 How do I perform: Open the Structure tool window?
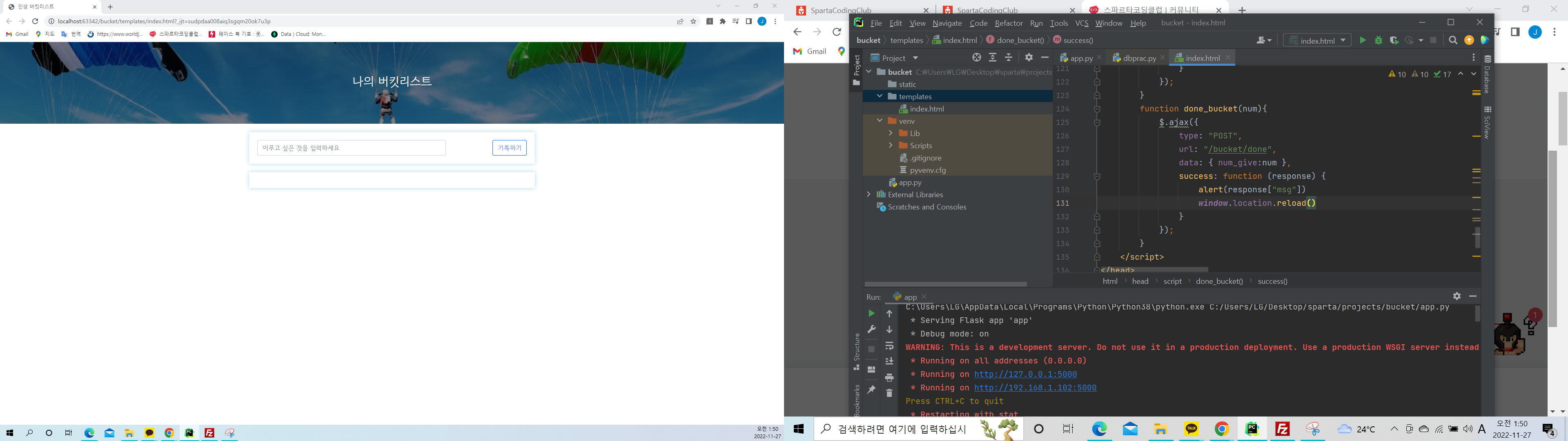856,352
